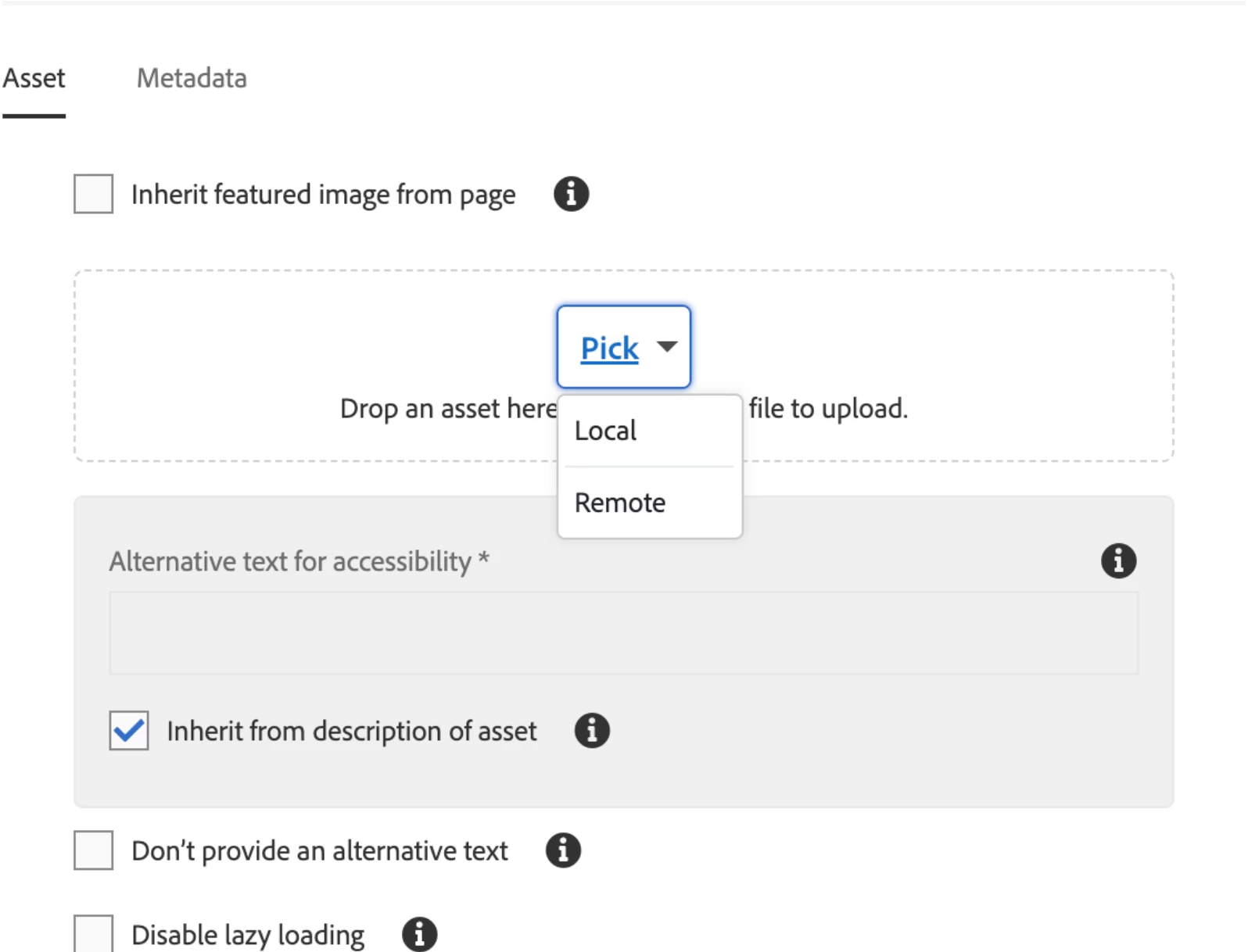
Task: Tick the Disable lazy loading checkbox
Action: 94,934
